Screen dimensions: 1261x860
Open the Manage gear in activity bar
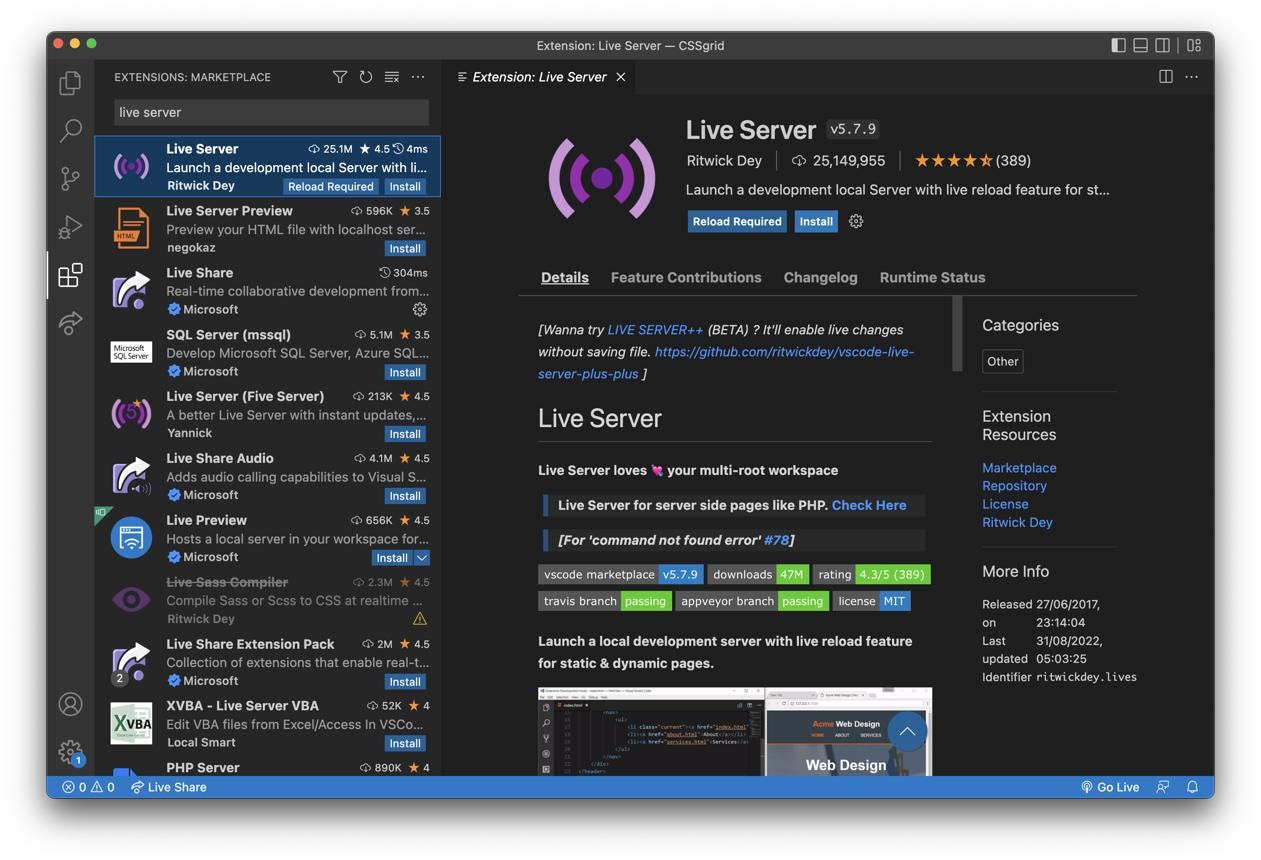coord(70,751)
